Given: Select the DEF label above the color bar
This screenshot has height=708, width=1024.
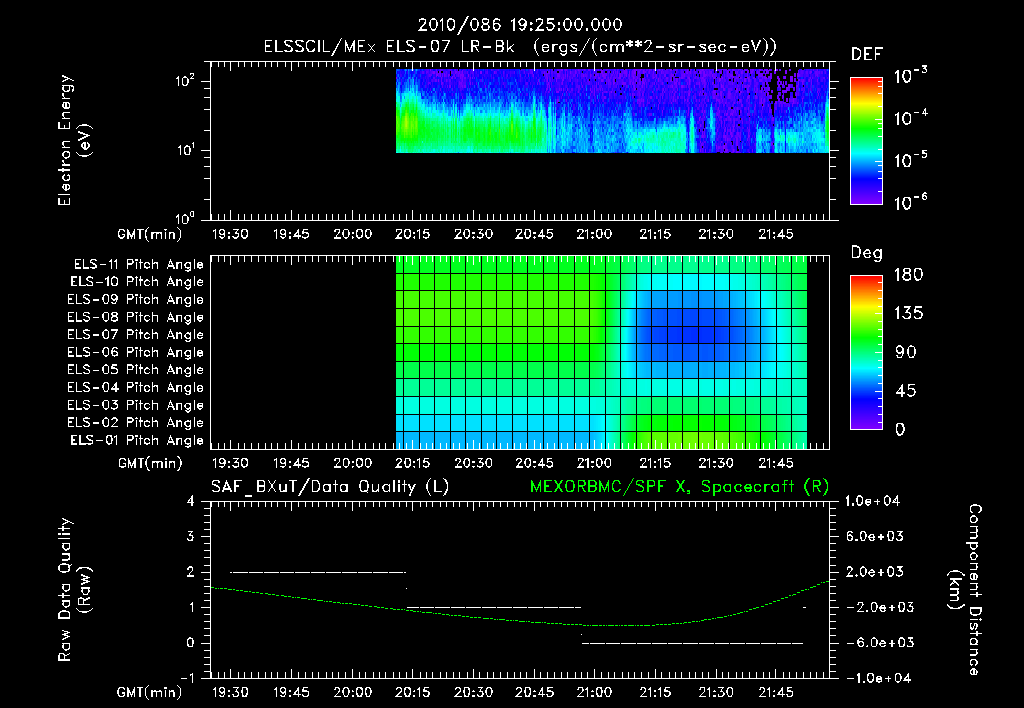Looking at the screenshot, I should (867, 55).
